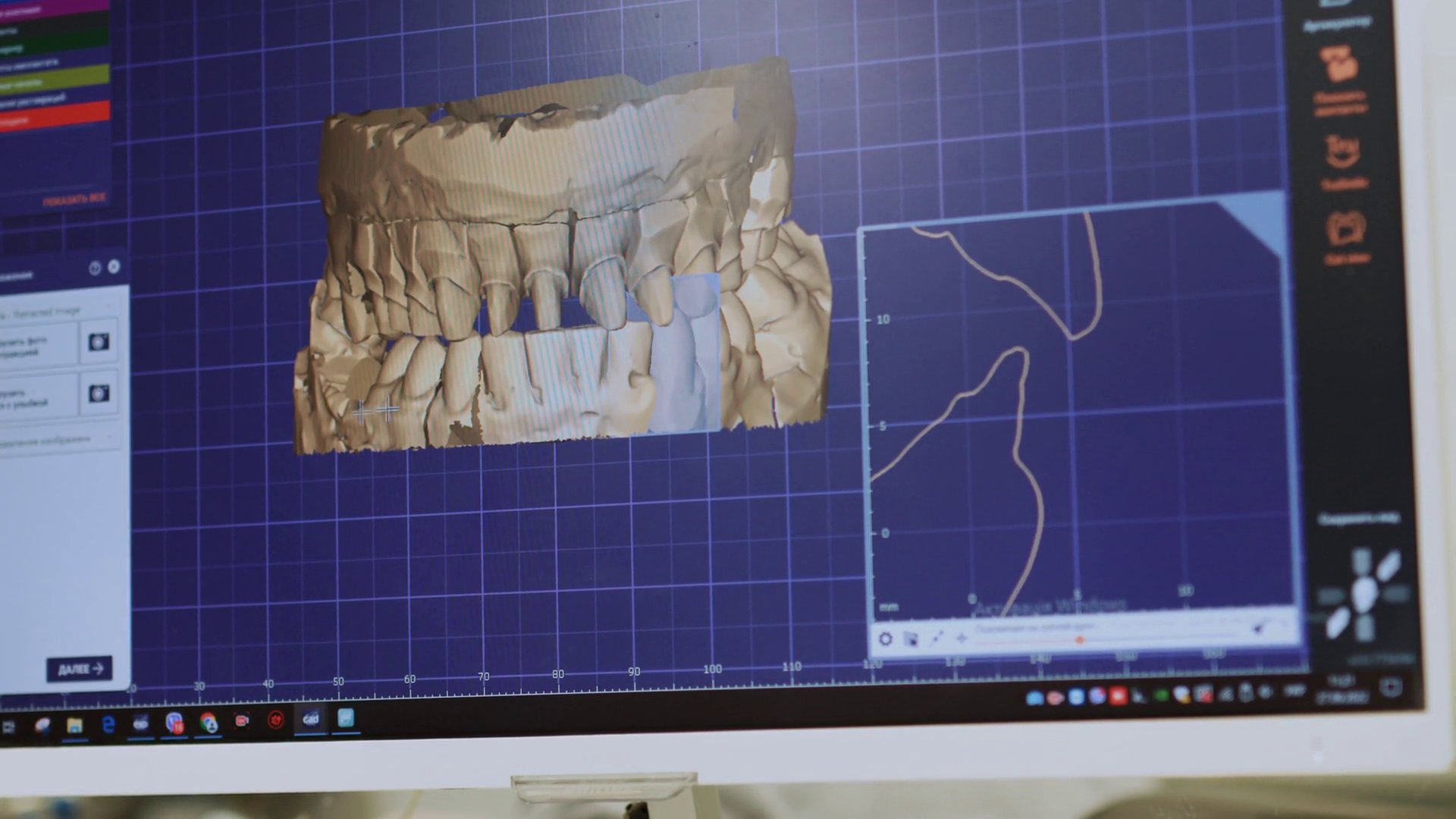Click the screenshot icon in cross-section toolbar
Screen dimensions: 1456x819
[911, 639]
